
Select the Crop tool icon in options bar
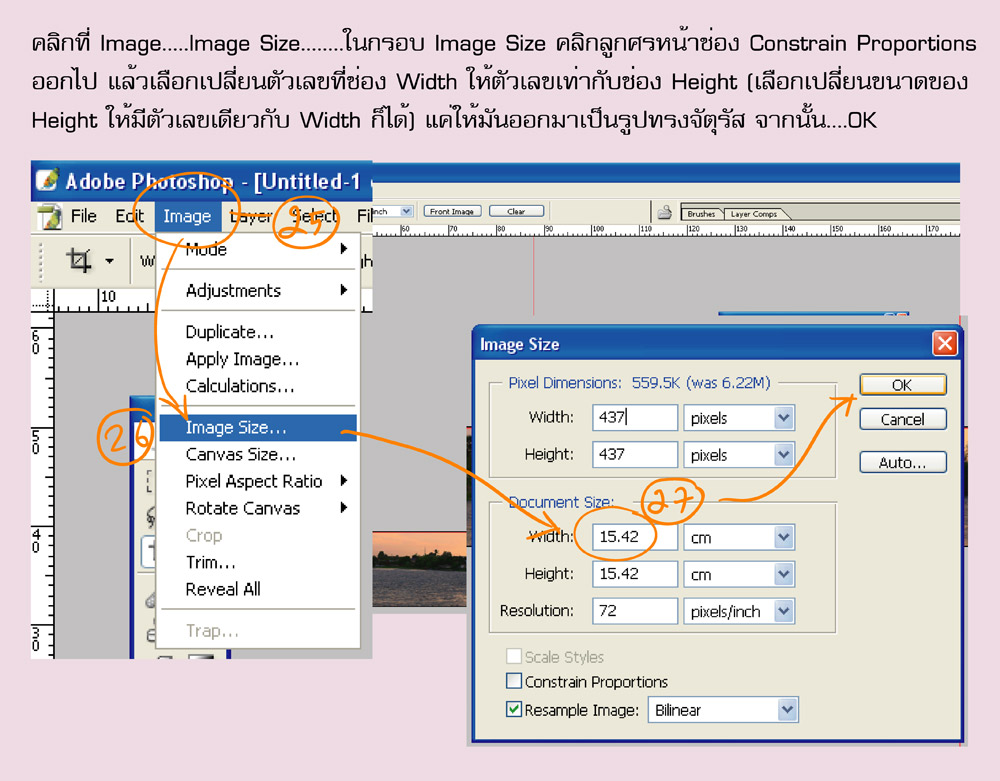pyautogui.click(x=79, y=261)
